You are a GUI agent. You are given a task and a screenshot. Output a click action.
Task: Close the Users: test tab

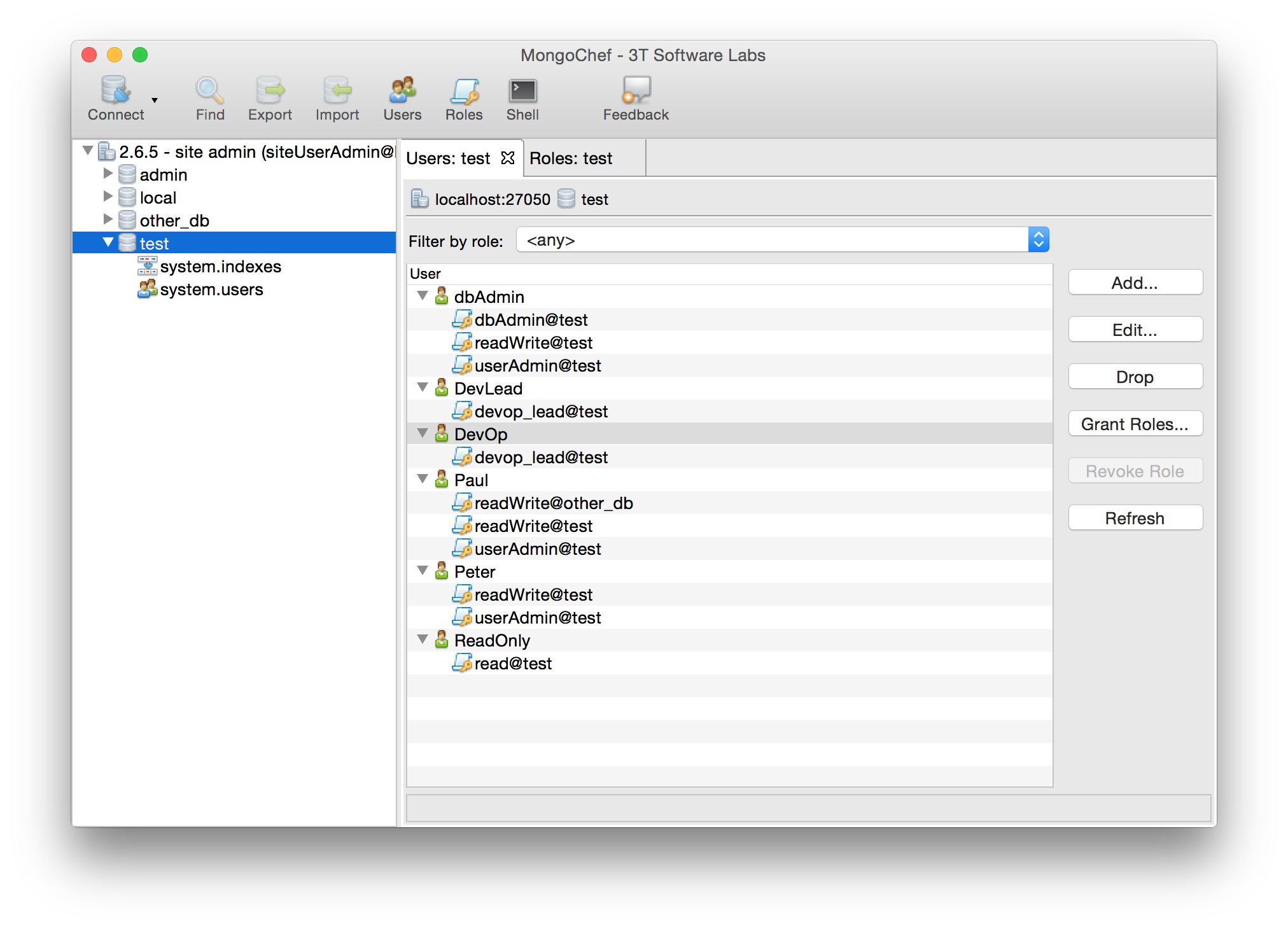(507, 158)
